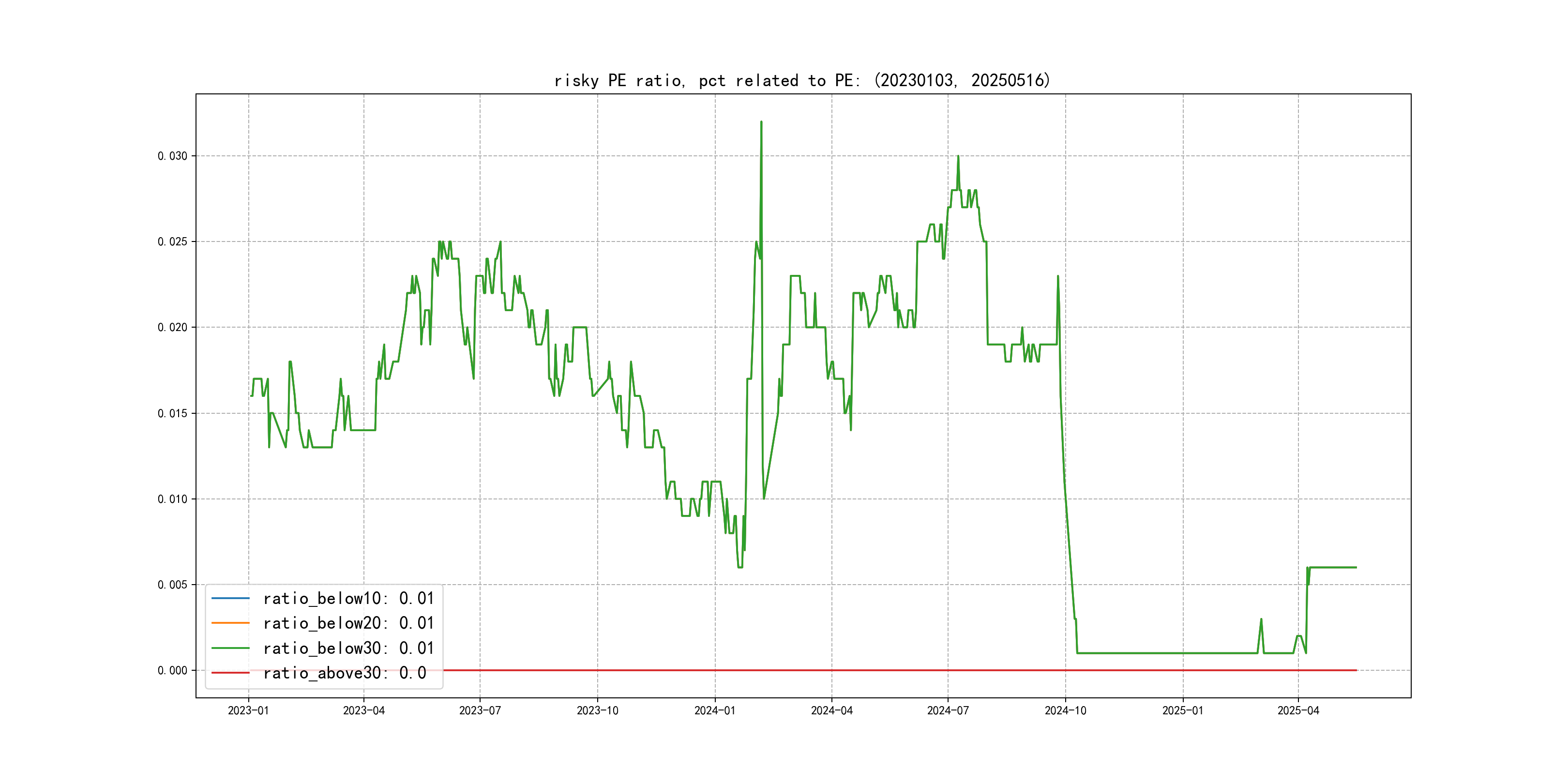Select the ratio_above30: 0.0 legend label
The width and height of the screenshot is (1568, 784).
pos(344,673)
